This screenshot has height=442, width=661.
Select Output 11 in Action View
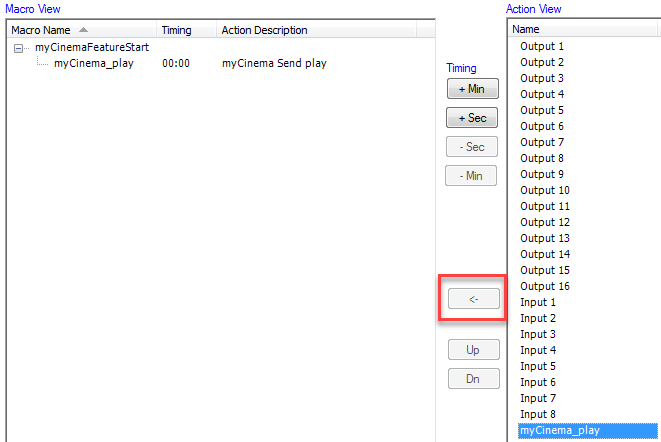click(x=545, y=207)
